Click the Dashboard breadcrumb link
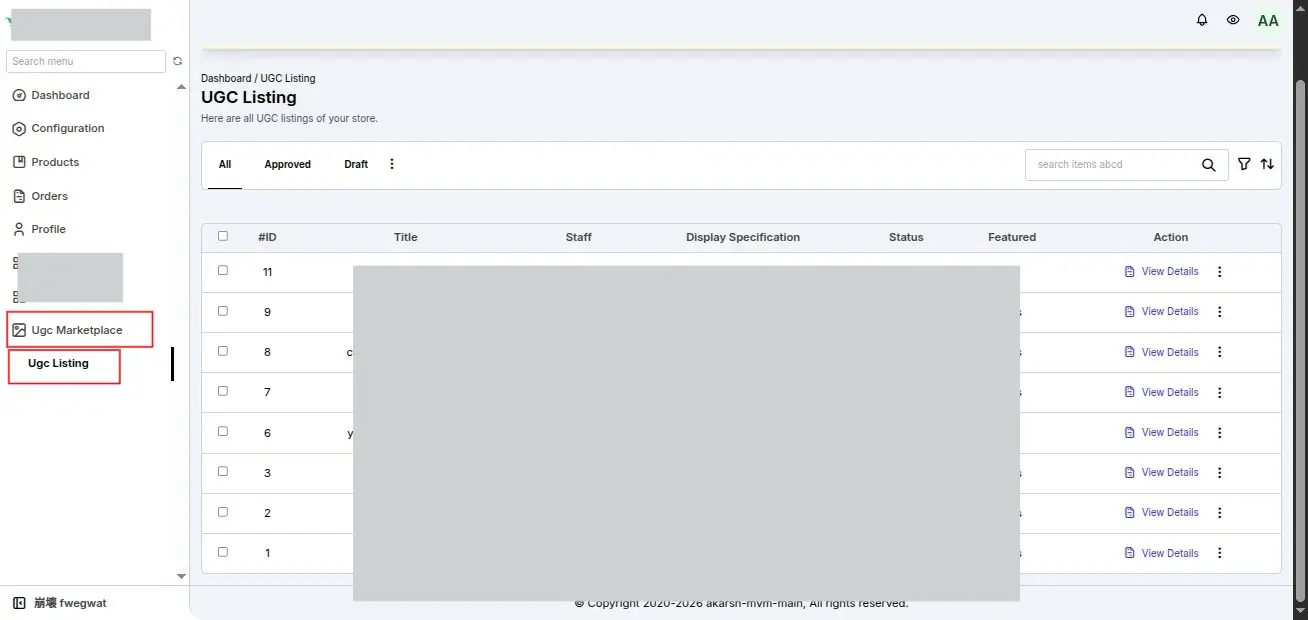The image size is (1308, 620). [x=226, y=78]
